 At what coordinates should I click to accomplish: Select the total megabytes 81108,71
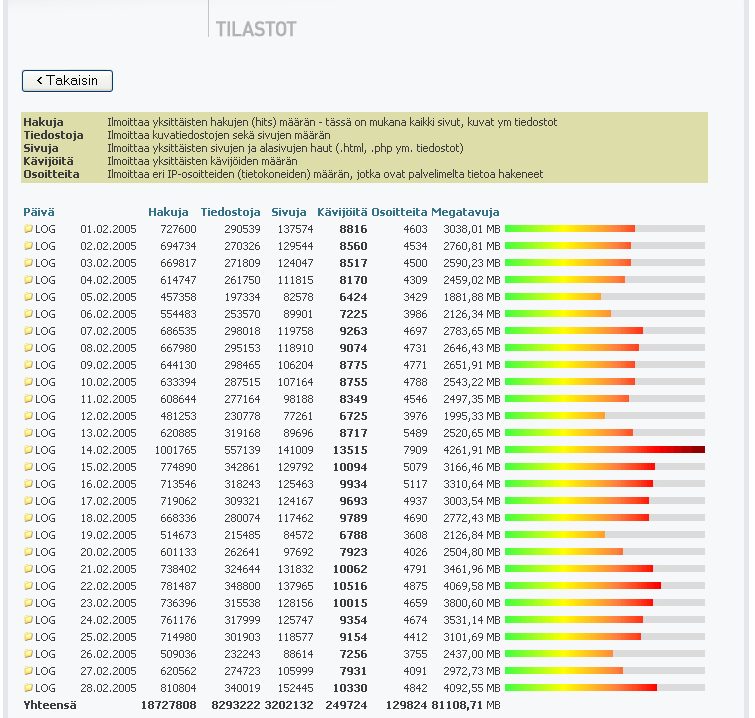pyautogui.click(x=457, y=705)
